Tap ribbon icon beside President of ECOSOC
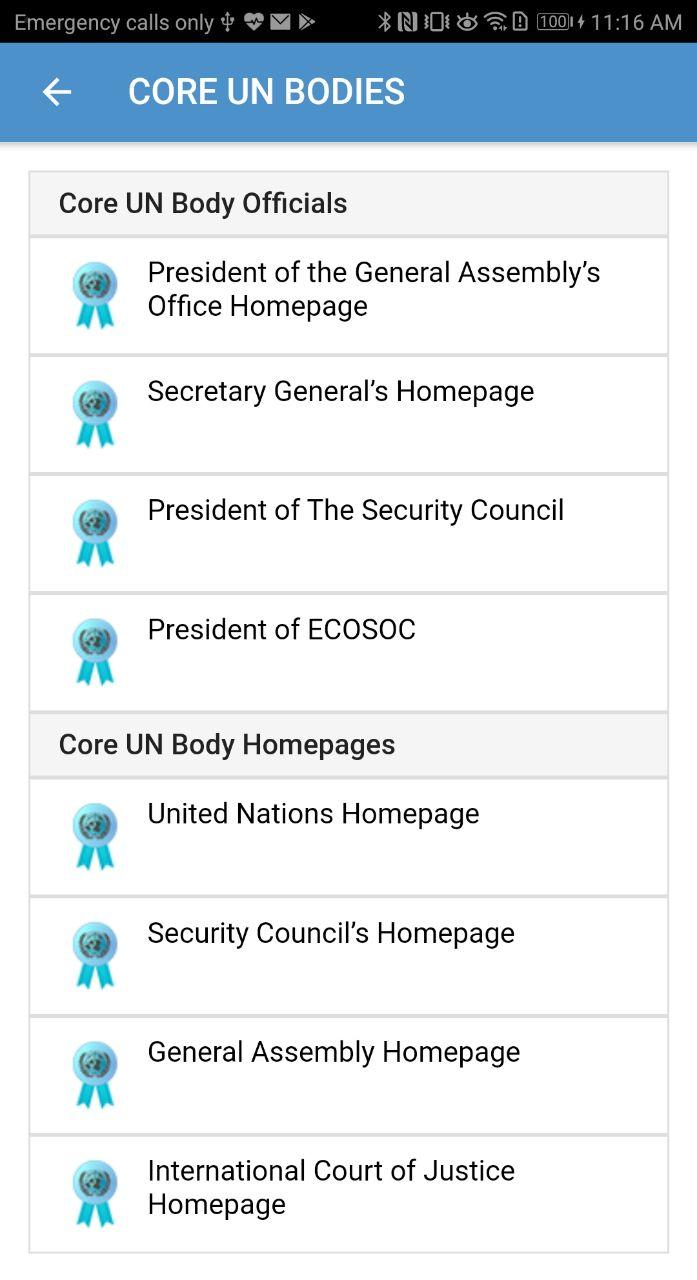 point(95,652)
